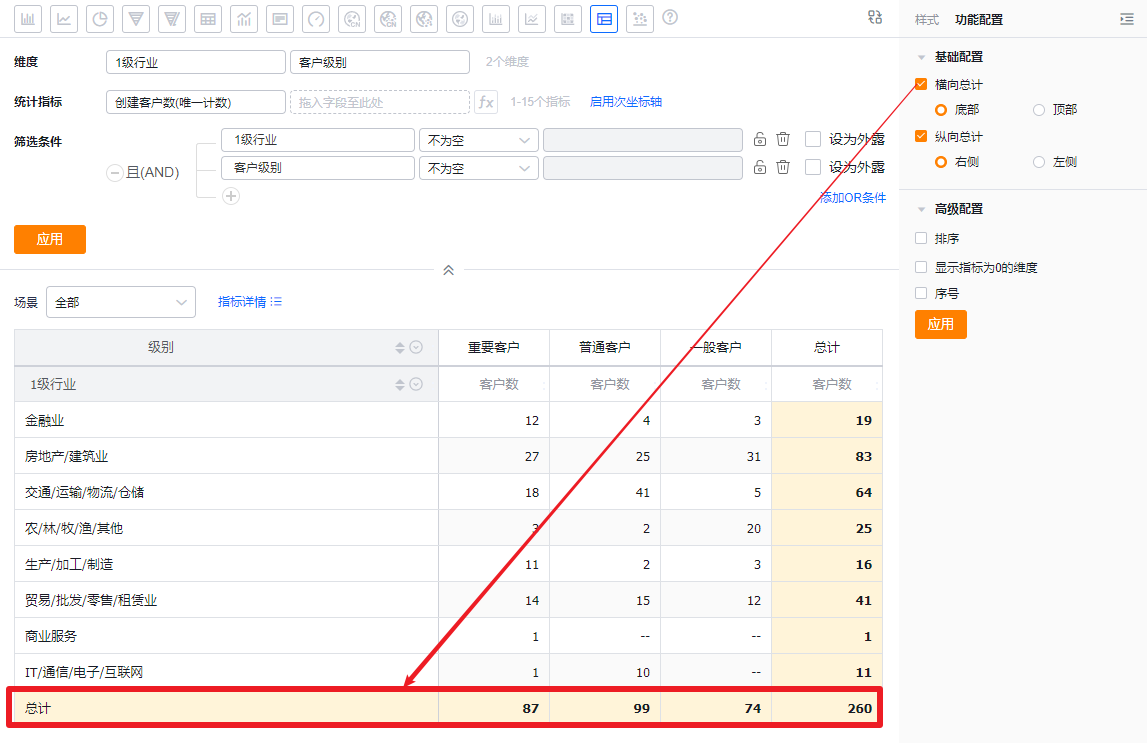Click the lock icon on 客户级别 filter row
The width and height of the screenshot is (1147, 743).
point(760,168)
